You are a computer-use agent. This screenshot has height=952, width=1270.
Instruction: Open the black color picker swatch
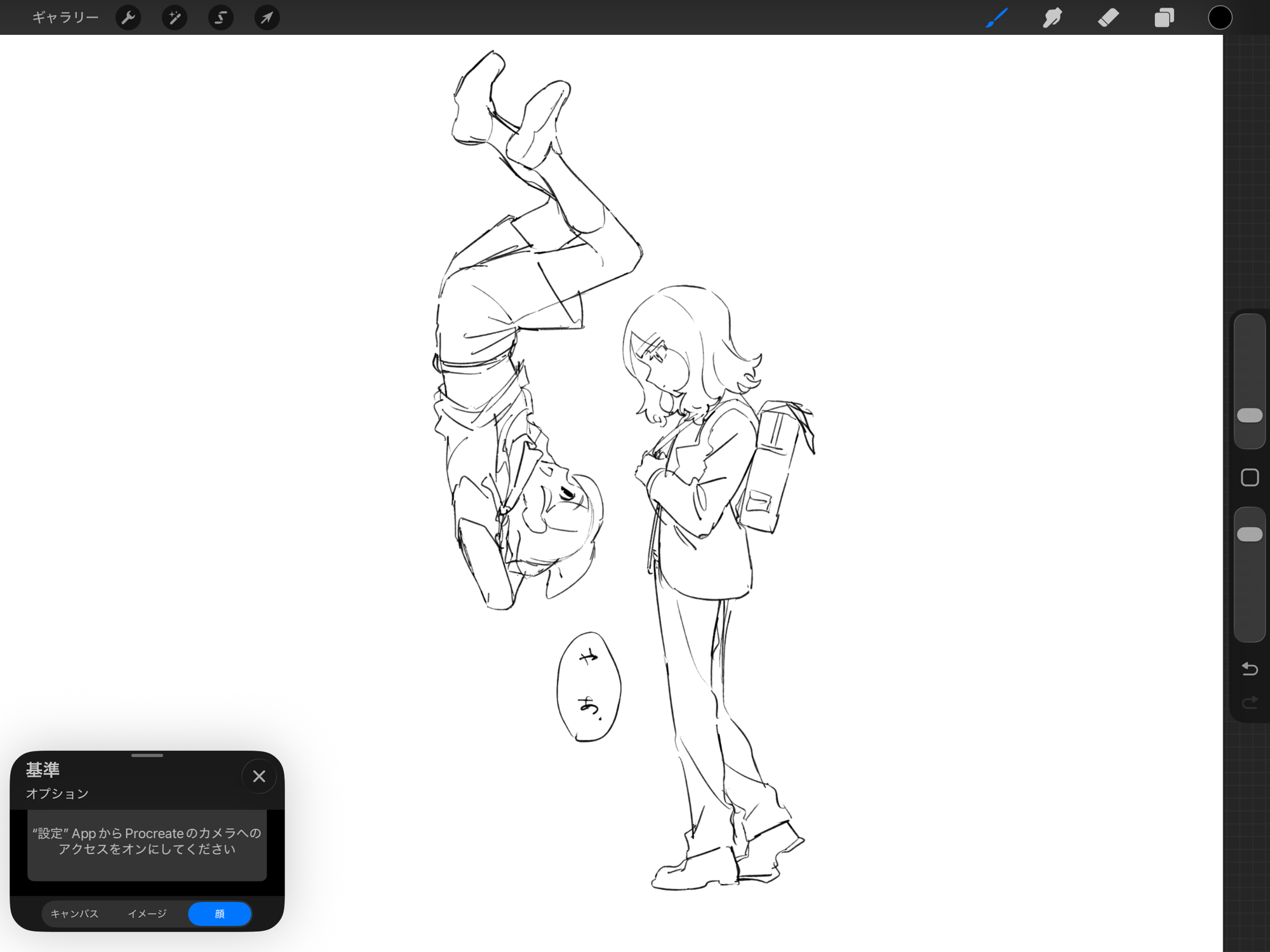(x=1219, y=17)
